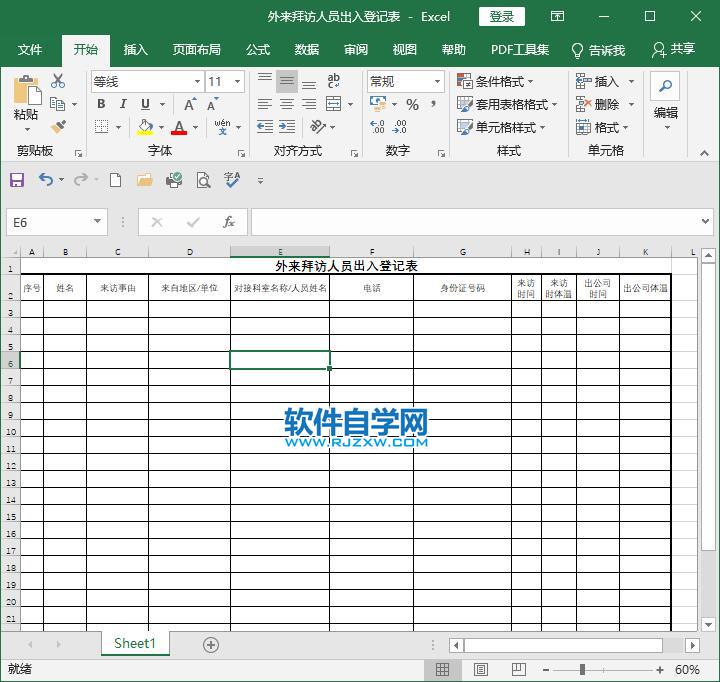
Task: Click the Open folder icon
Action: [x=144, y=180]
